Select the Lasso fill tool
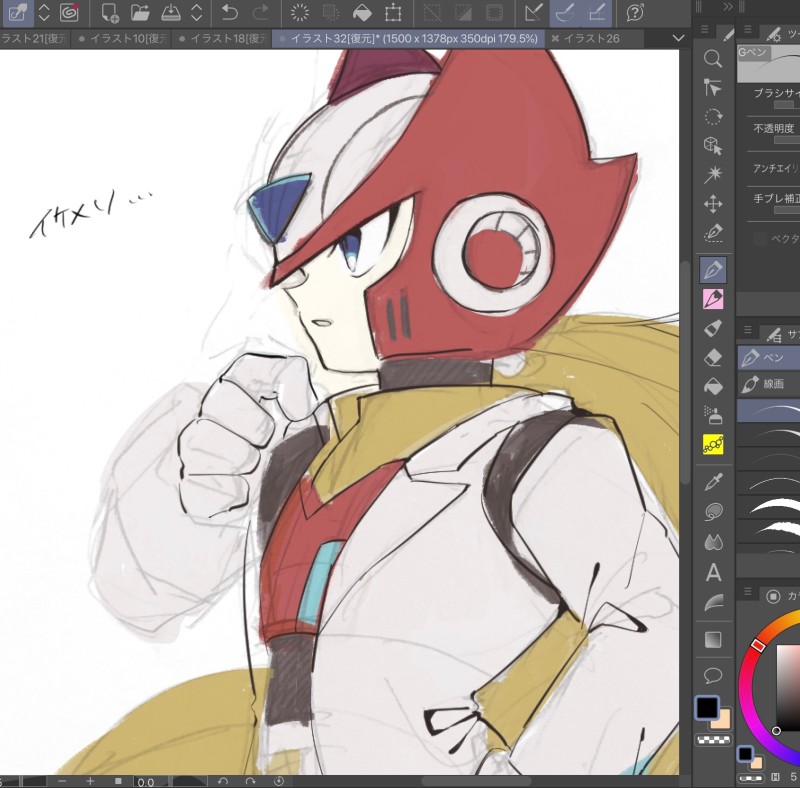 pyautogui.click(x=713, y=511)
